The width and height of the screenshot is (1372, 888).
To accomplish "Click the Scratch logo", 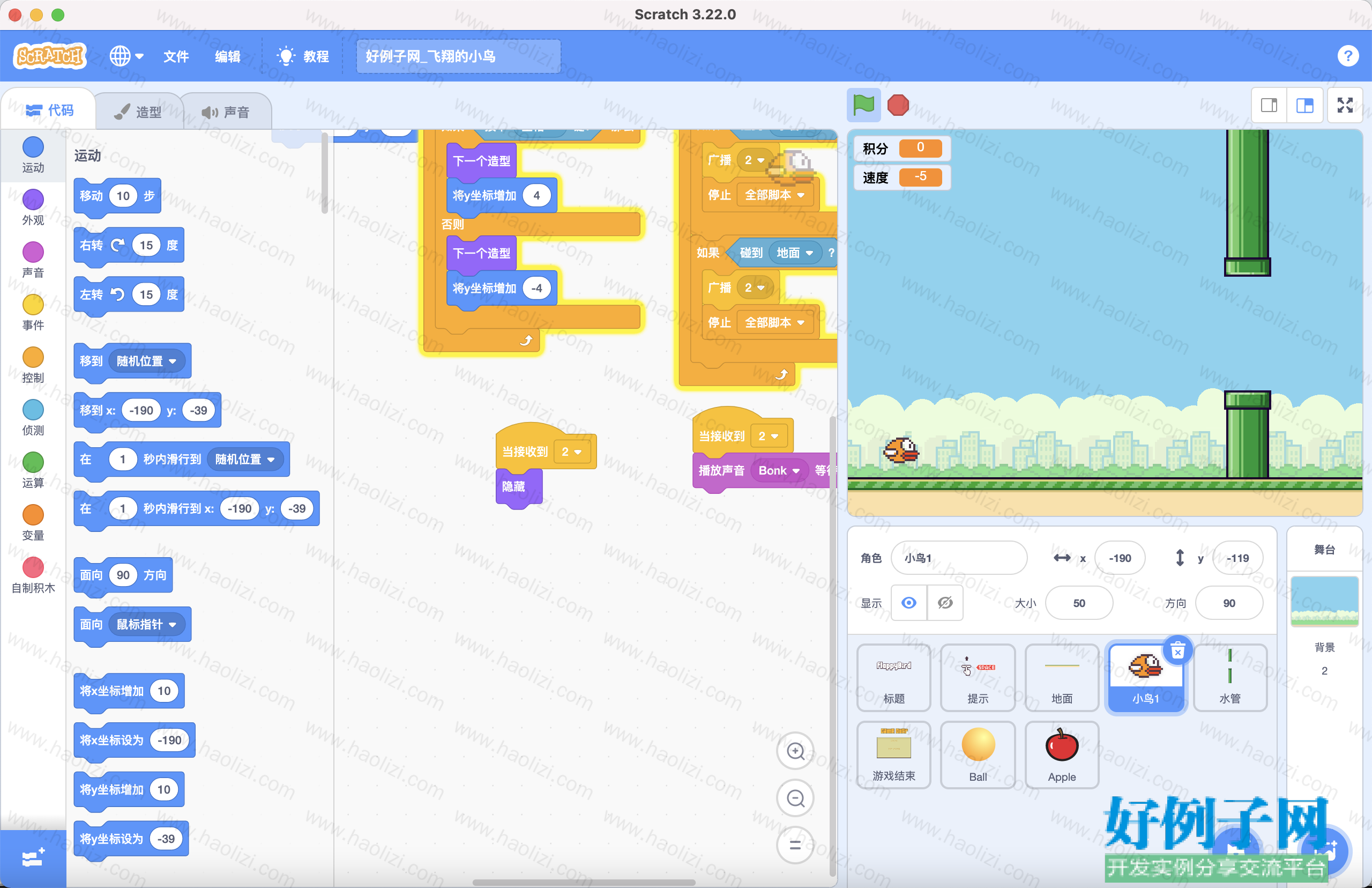I will [x=49, y=56].
